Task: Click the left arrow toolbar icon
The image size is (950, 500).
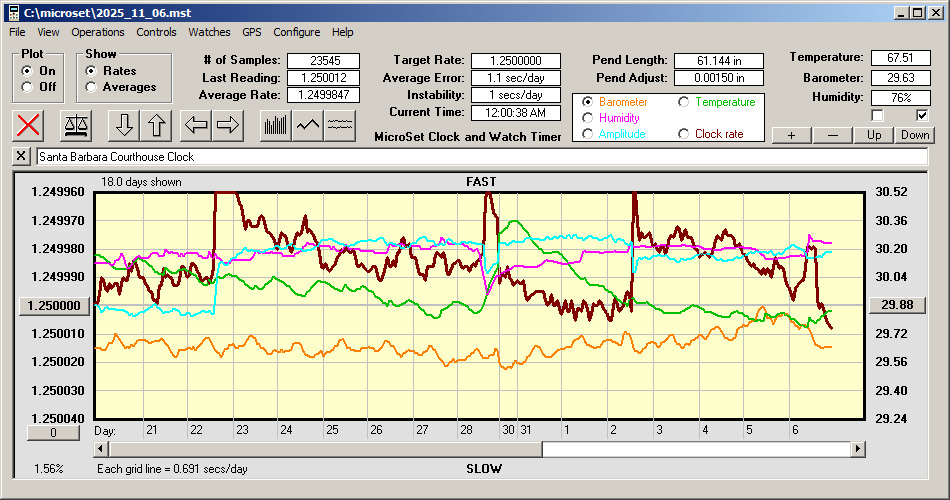Action: pyautogui.click(x=196, y=125)
